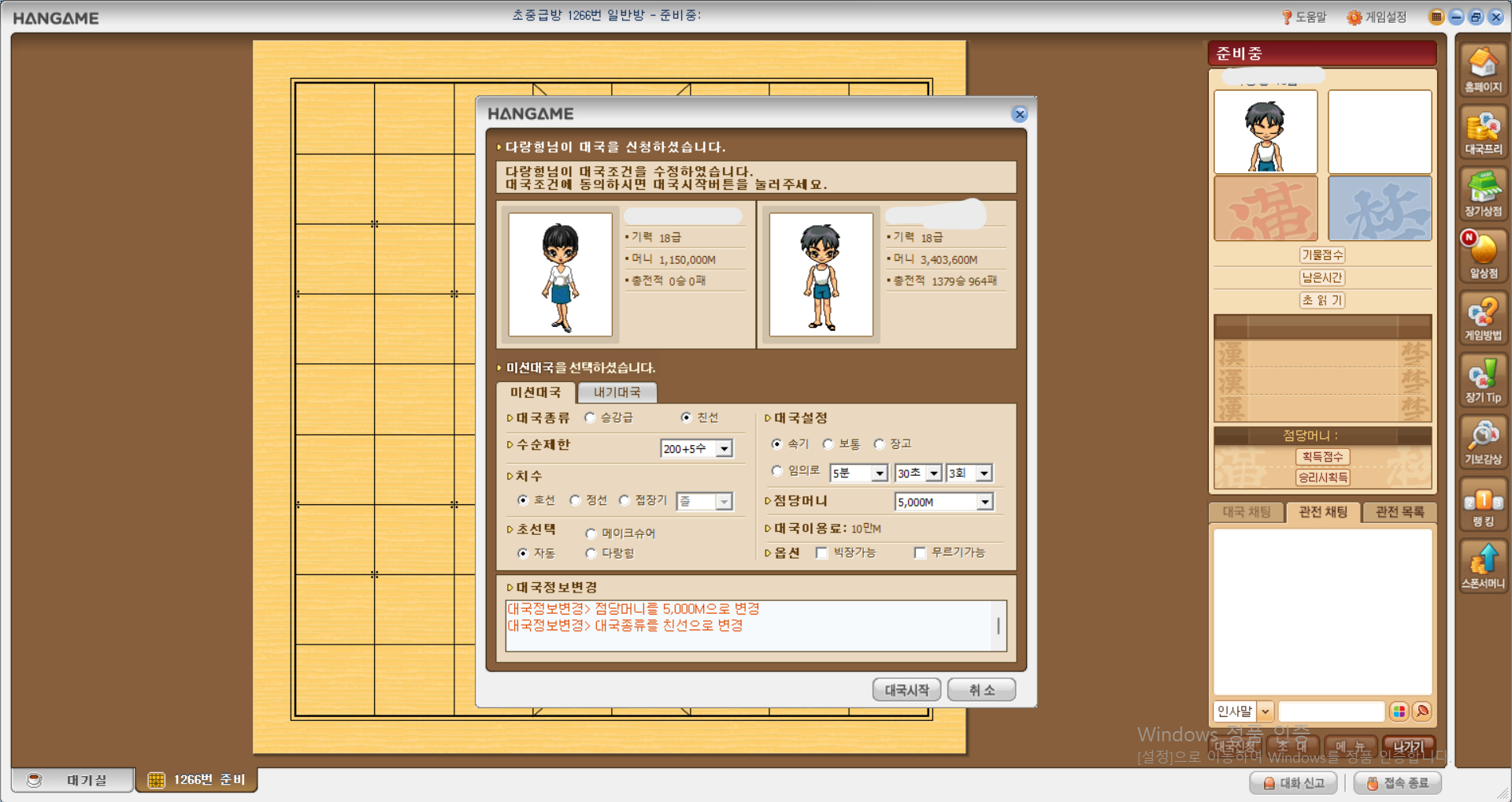Open the 졸 handicap piece dropdown
1512x802 pixels.
click(705, 501)
